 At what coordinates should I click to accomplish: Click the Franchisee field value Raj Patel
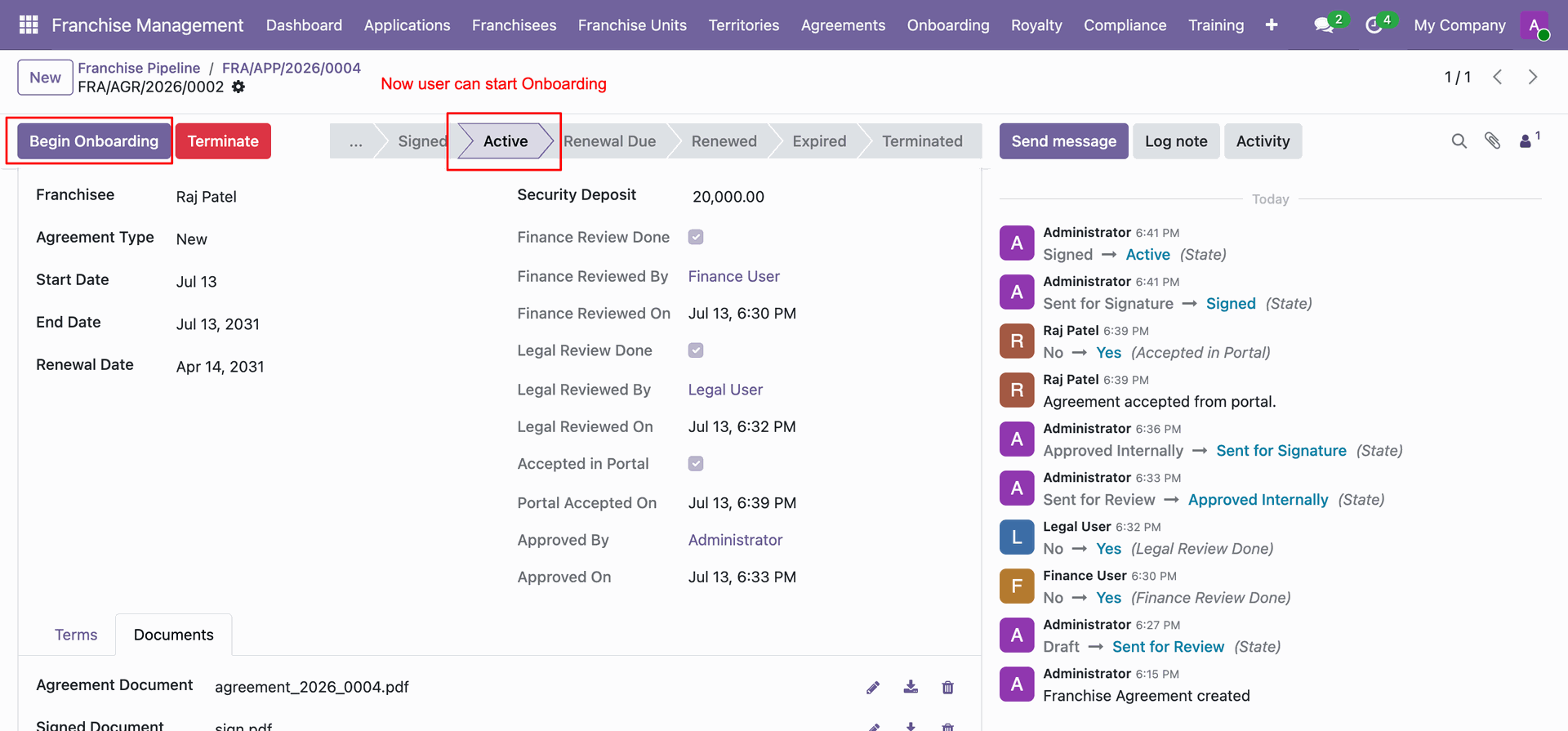tap(207, 197)
